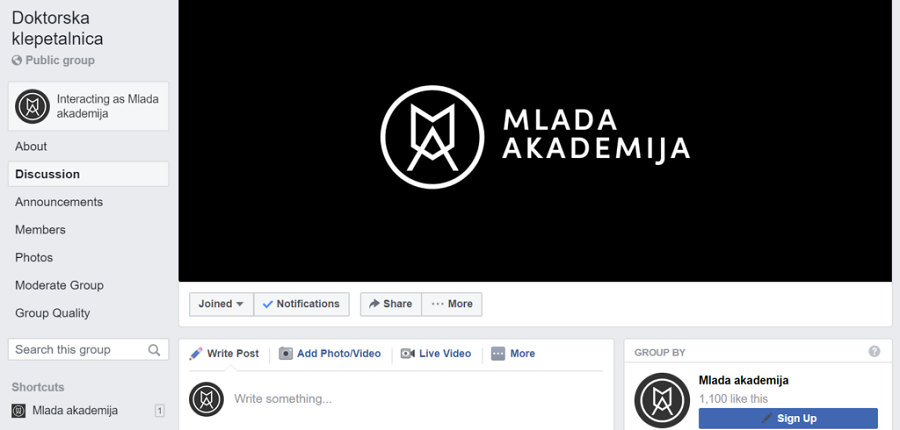Click the pencil Write Post icon
This screenshot has width=900, height=430.
[x=196, y=354]
